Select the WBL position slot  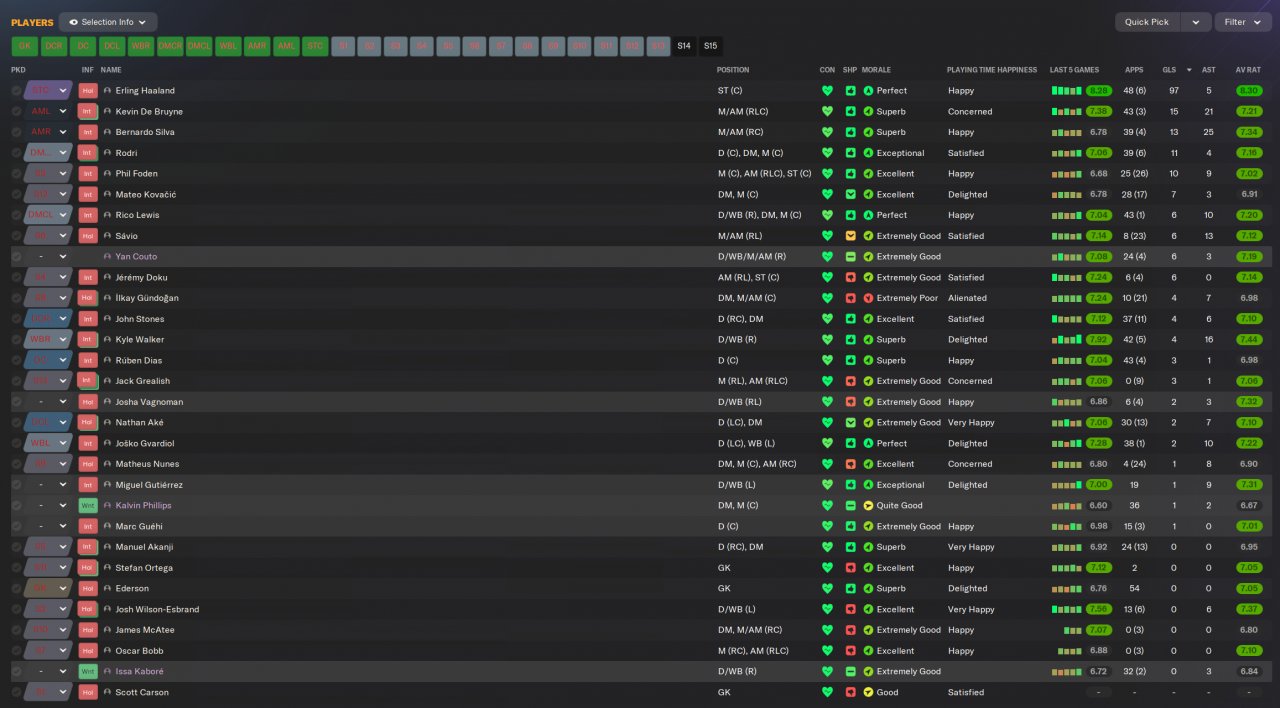click(228, 46)
